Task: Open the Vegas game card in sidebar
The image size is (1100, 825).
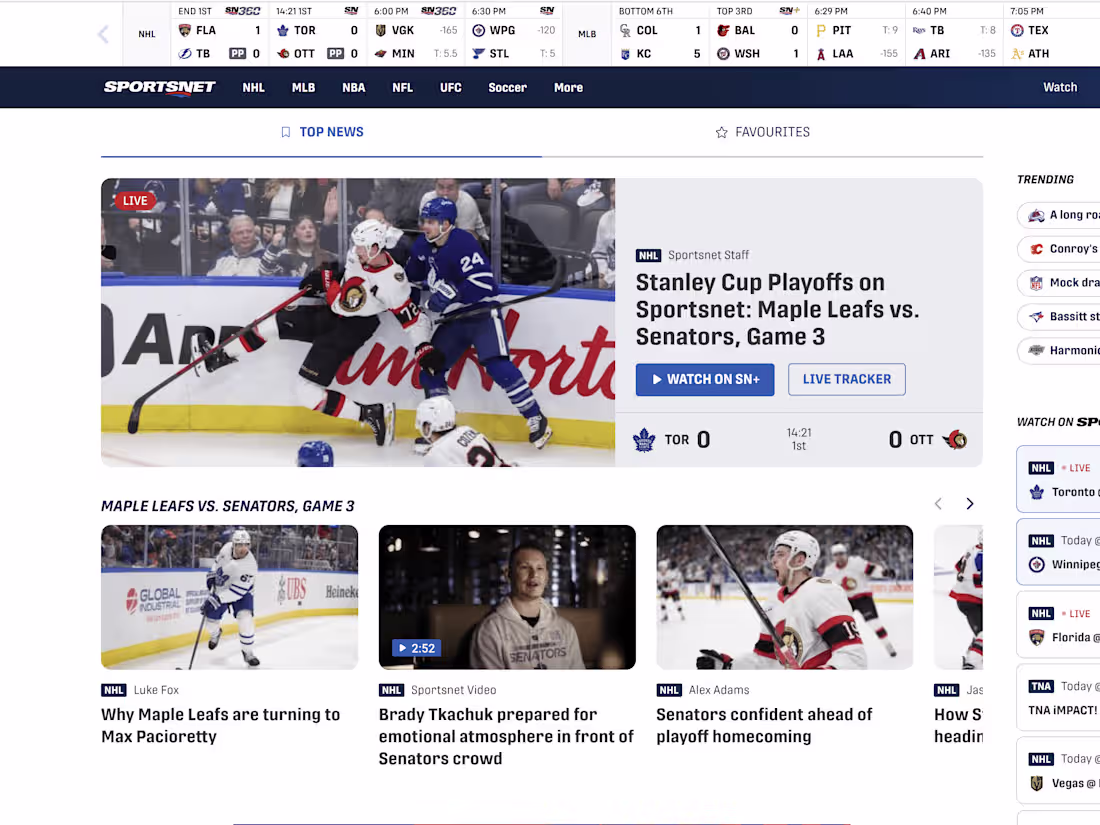Action: [1059, 770]
